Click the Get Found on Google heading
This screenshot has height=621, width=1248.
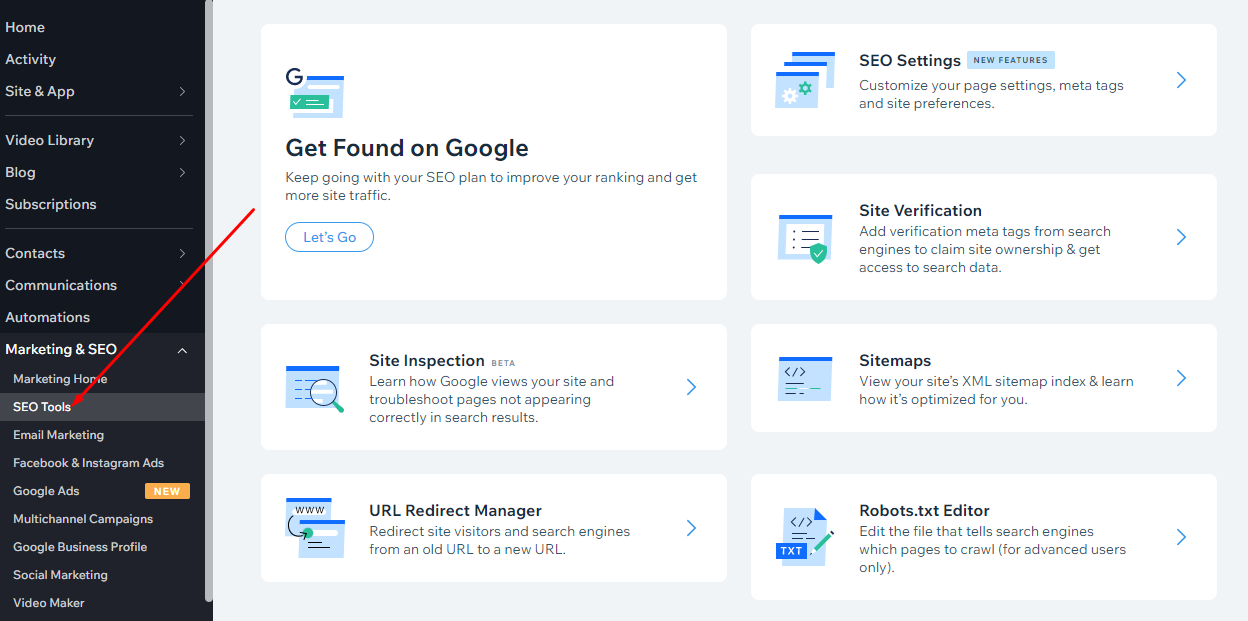click(407, 148)
